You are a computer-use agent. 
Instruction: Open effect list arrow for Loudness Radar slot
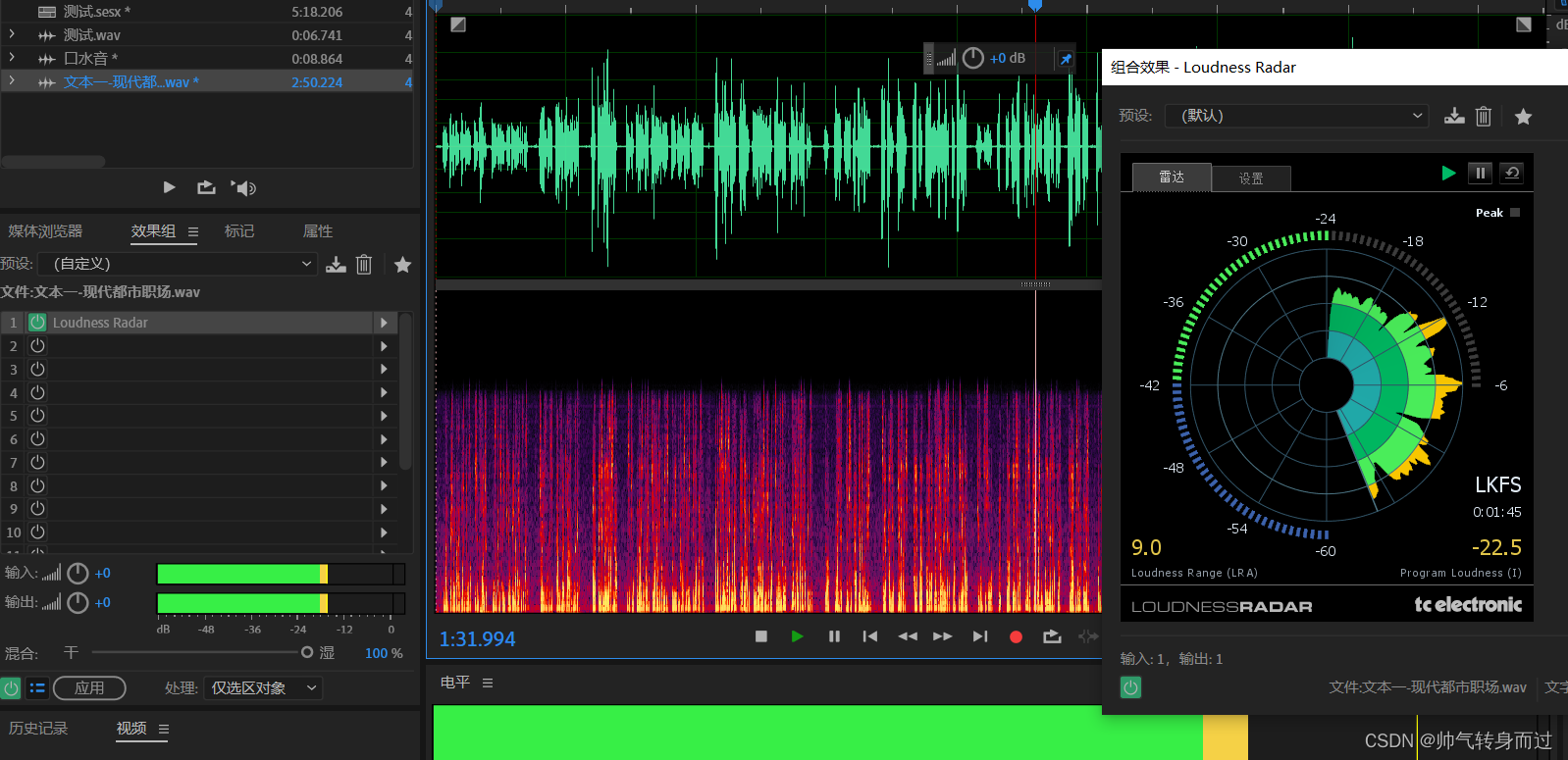click(x=385, y=322)
